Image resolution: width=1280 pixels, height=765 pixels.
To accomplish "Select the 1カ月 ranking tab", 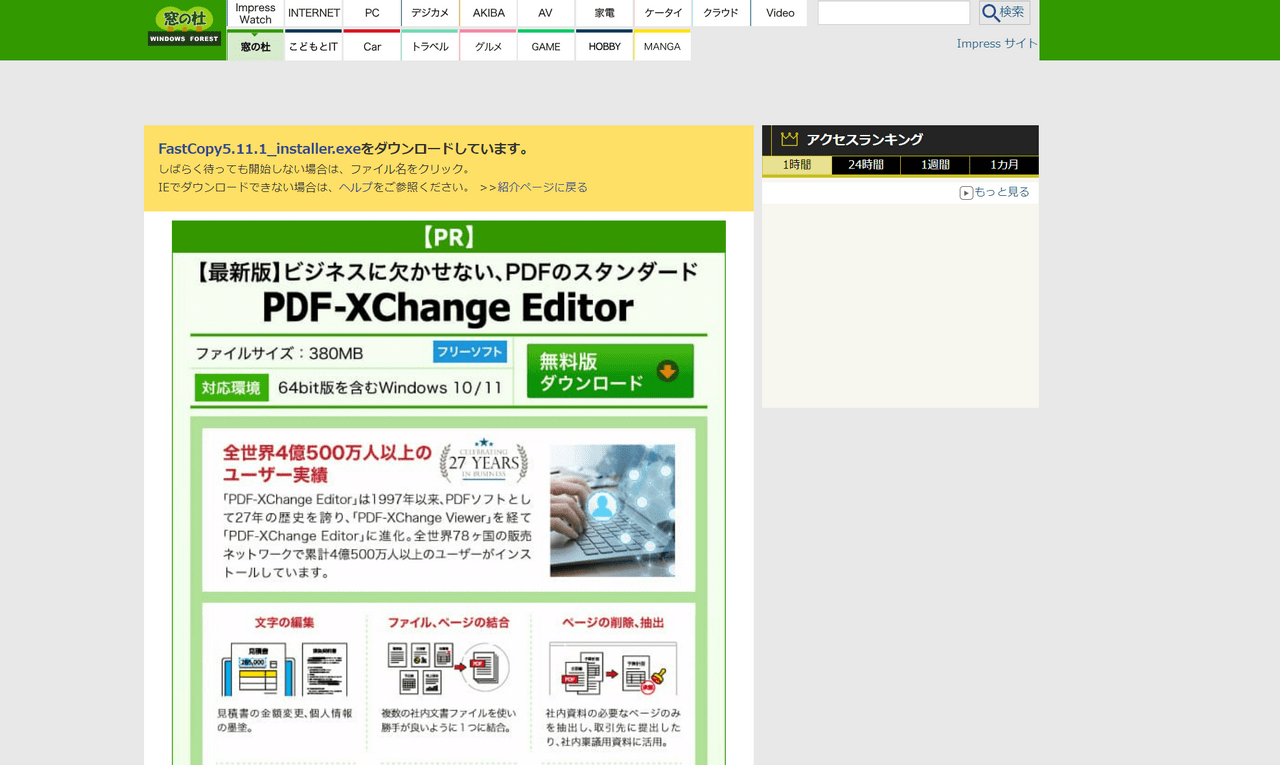I will (x=1004, y=165).
